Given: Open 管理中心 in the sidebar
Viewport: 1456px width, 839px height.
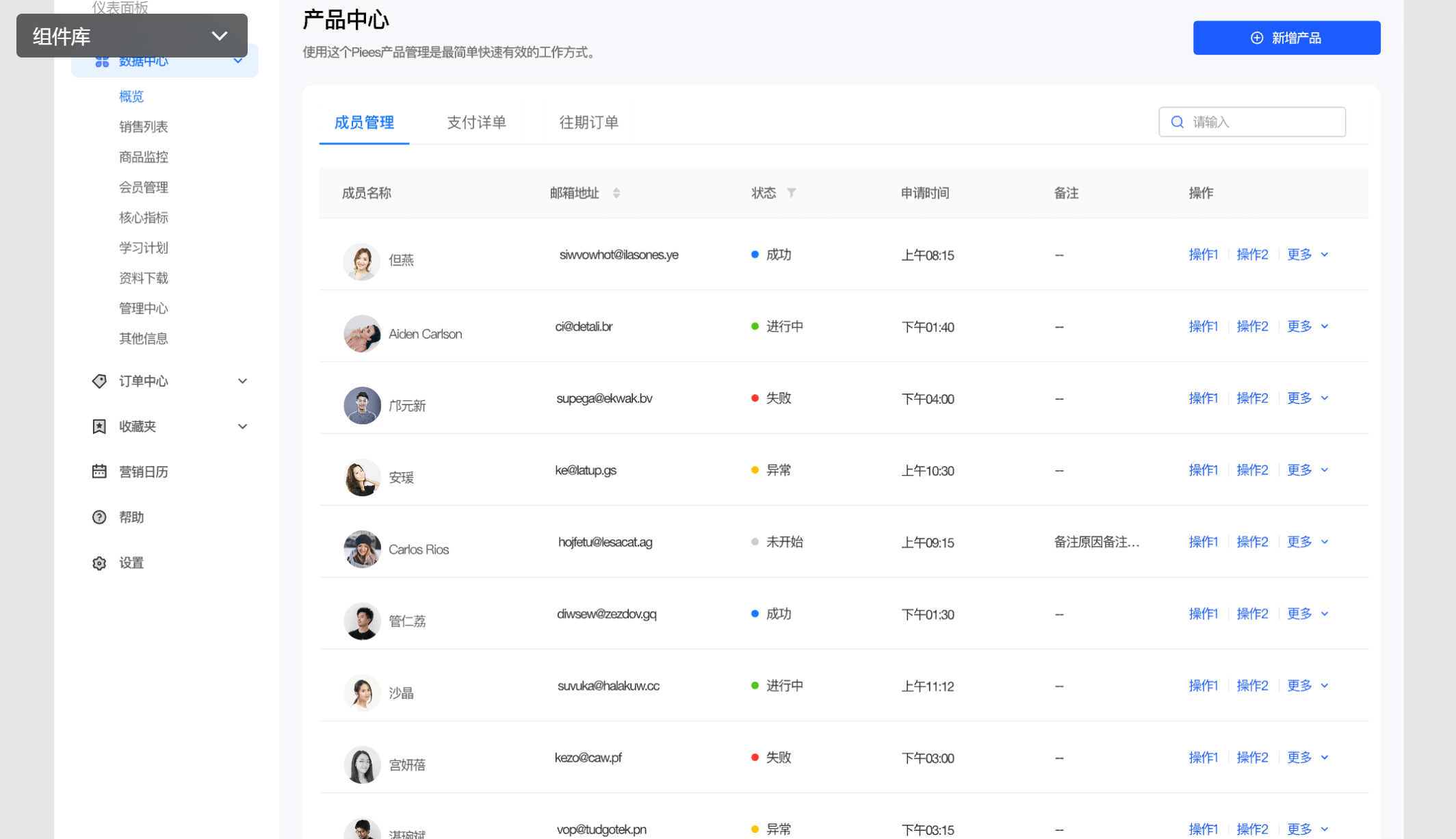Looking at the screenshot, I should [144, 308].
